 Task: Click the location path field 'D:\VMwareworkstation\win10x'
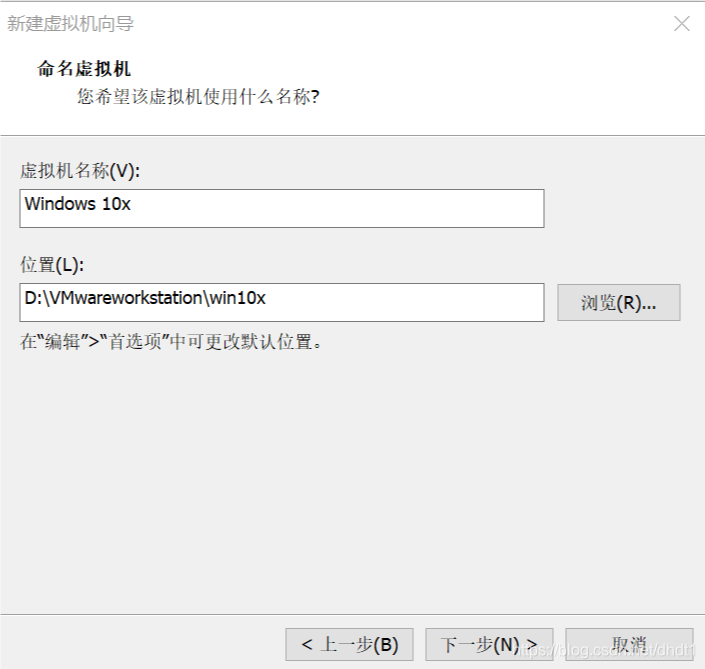pyautogui.click(x=282, y=303)
